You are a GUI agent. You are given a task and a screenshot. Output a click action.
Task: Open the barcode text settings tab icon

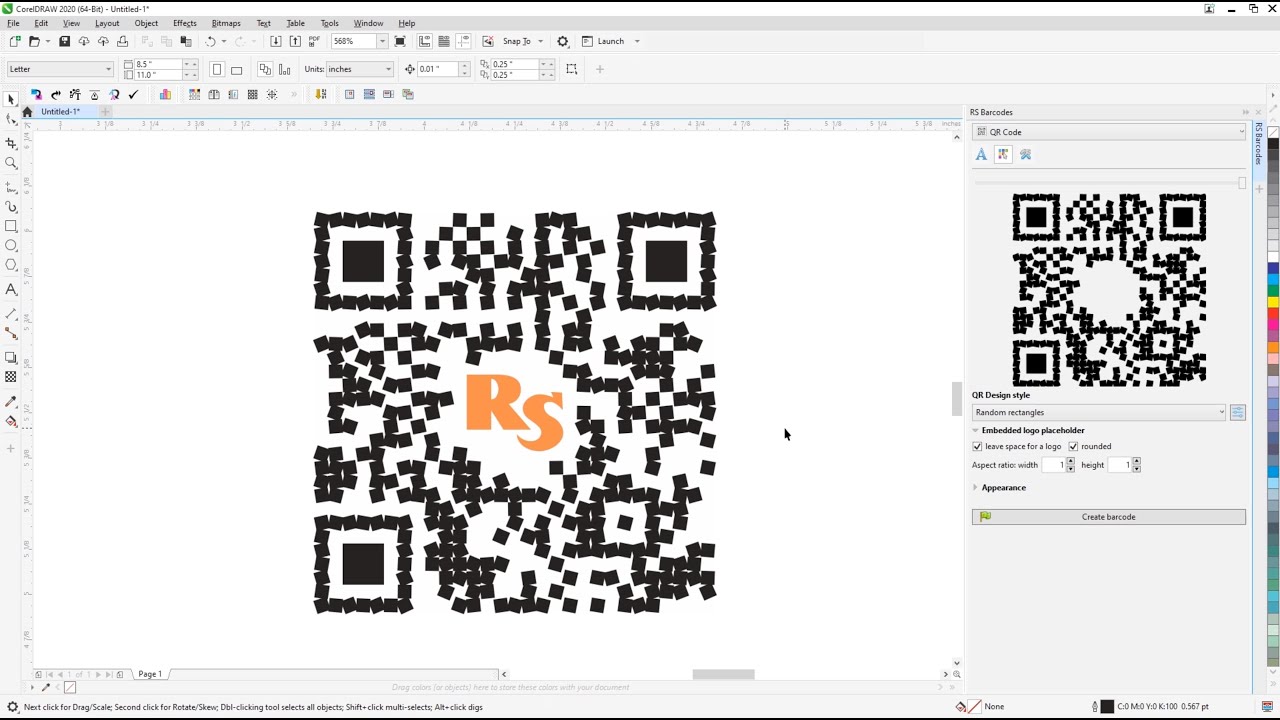(x=981, y=154)
